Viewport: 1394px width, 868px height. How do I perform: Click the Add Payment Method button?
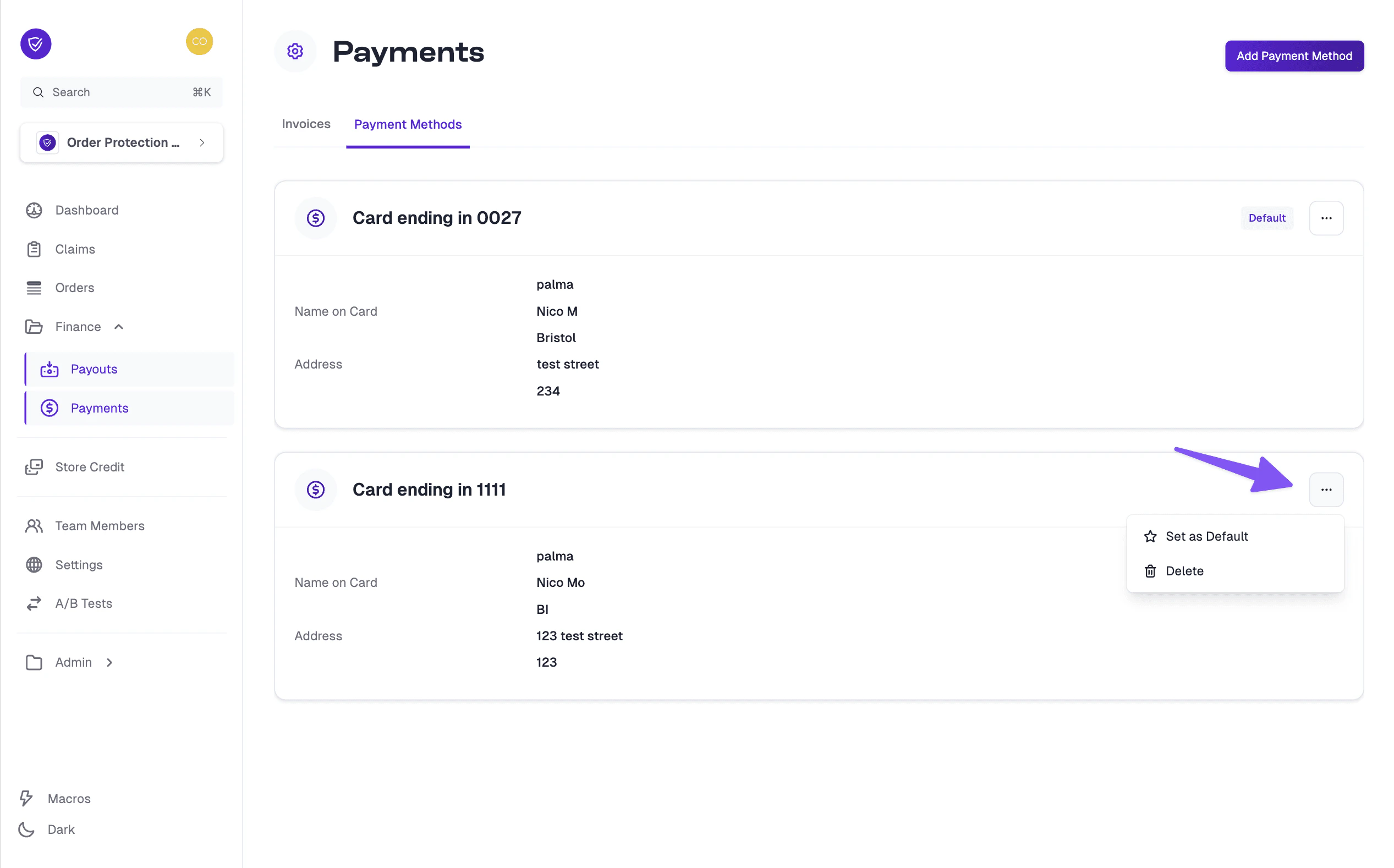pos(1294,56)
